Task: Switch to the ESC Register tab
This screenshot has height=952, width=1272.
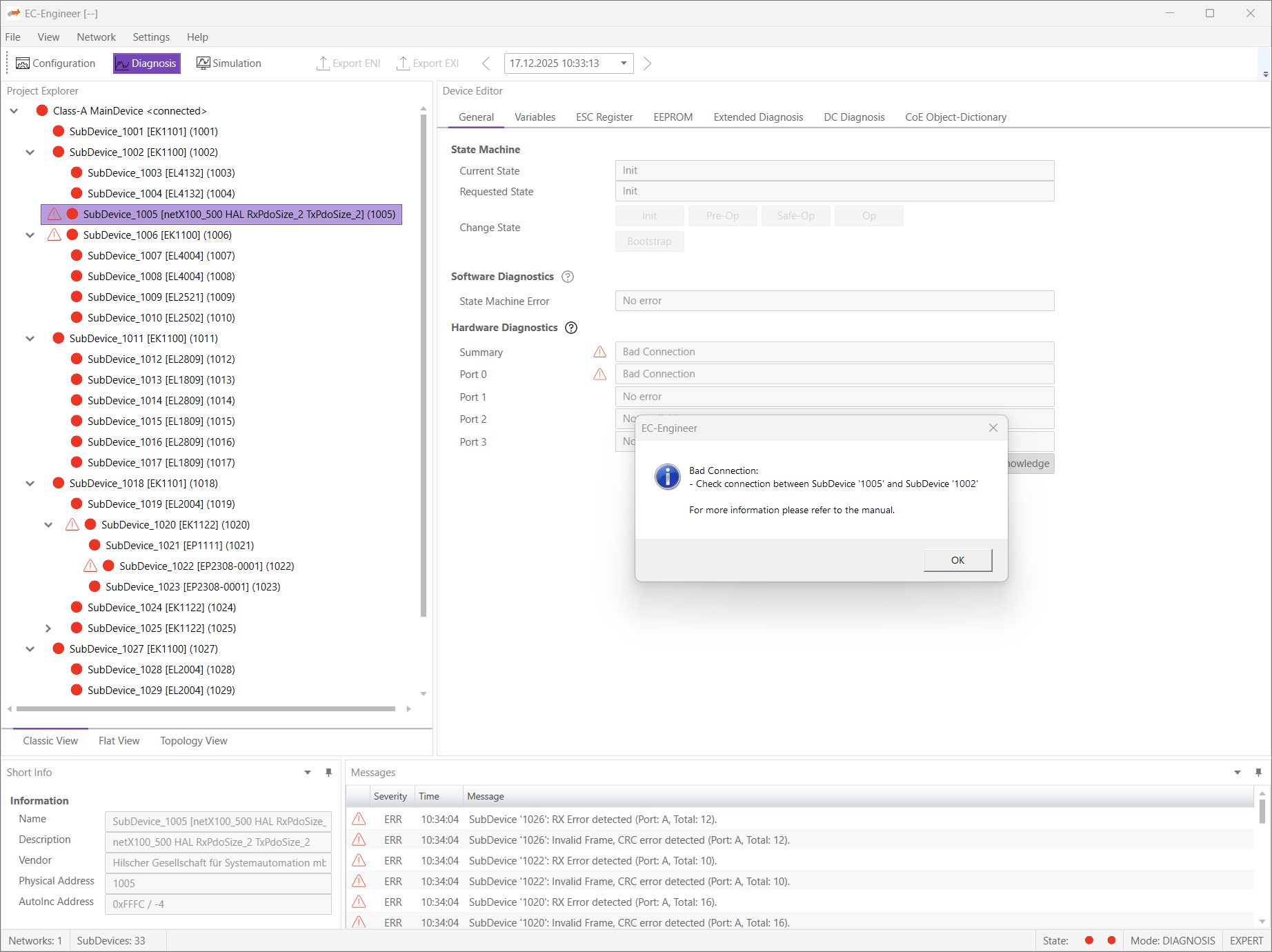Action: [x=604, y=117]
